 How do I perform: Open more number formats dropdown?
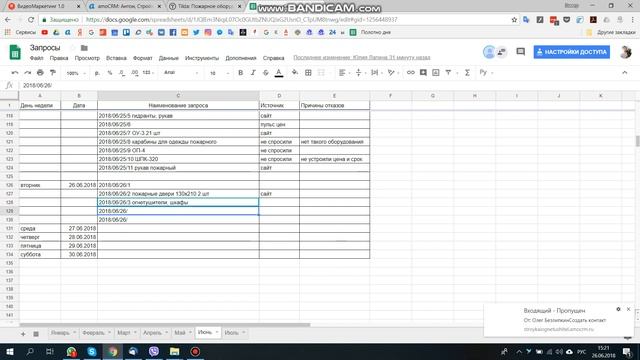149,73
